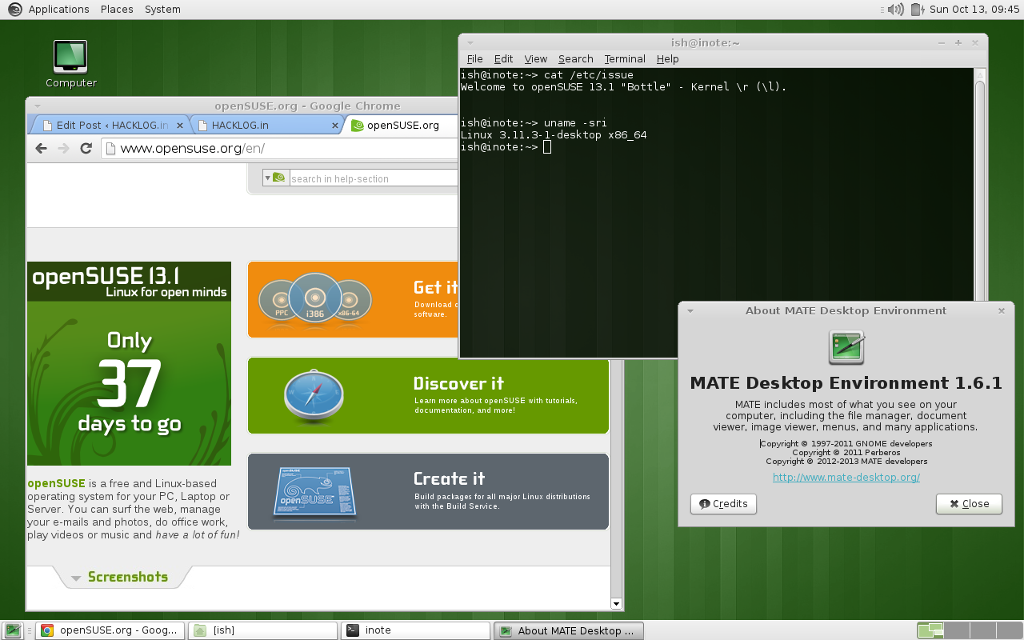Open the Applications menu
Viewport: 1024px width, 640px height.
pos(59,9)
